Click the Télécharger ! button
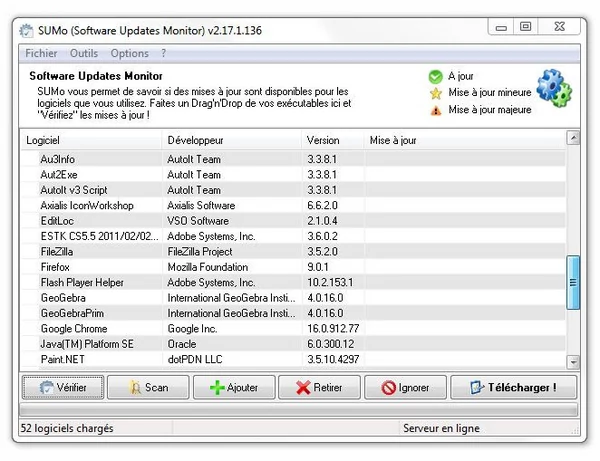This screenshot has width=600, height=461. 514,388
